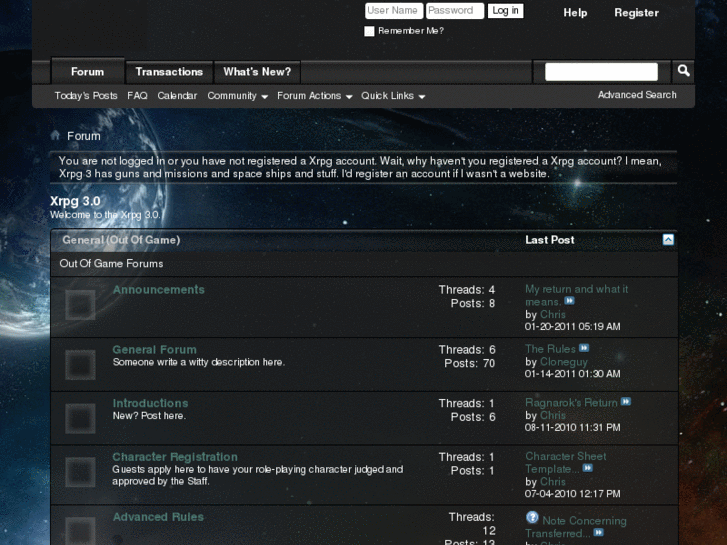View Chris profile under Announcements last post
Screen dimensions: 727x545
click(553, 314)
